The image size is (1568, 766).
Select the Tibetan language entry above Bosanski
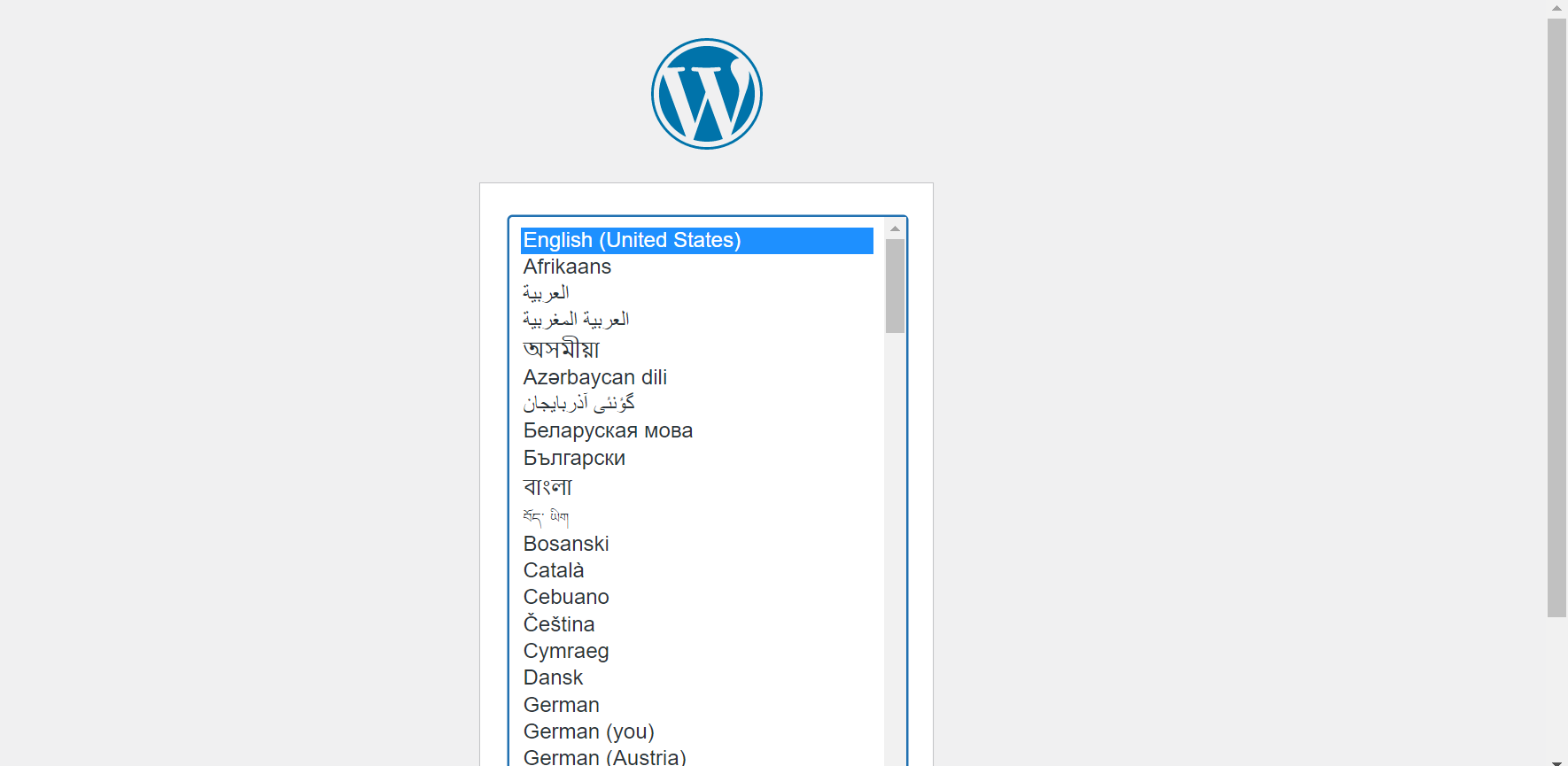697,516
